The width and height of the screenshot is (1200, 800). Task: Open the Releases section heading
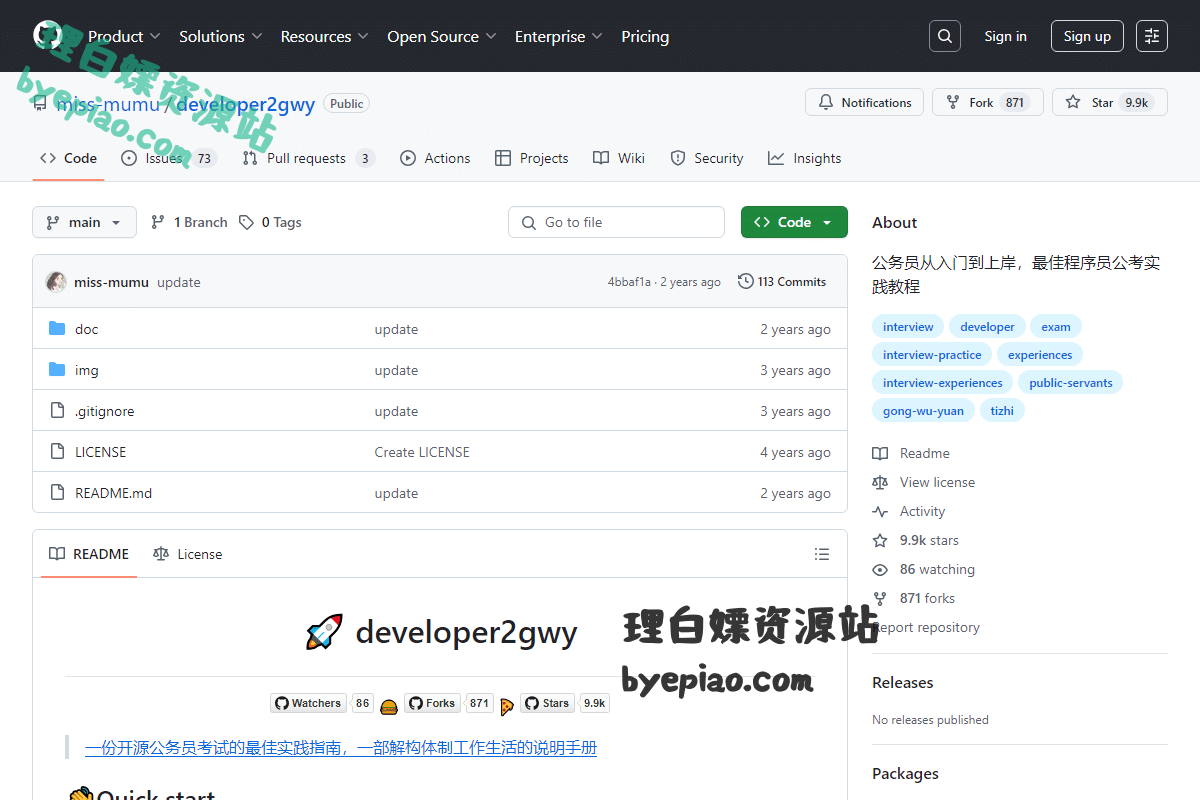click(x=902, y=683)
